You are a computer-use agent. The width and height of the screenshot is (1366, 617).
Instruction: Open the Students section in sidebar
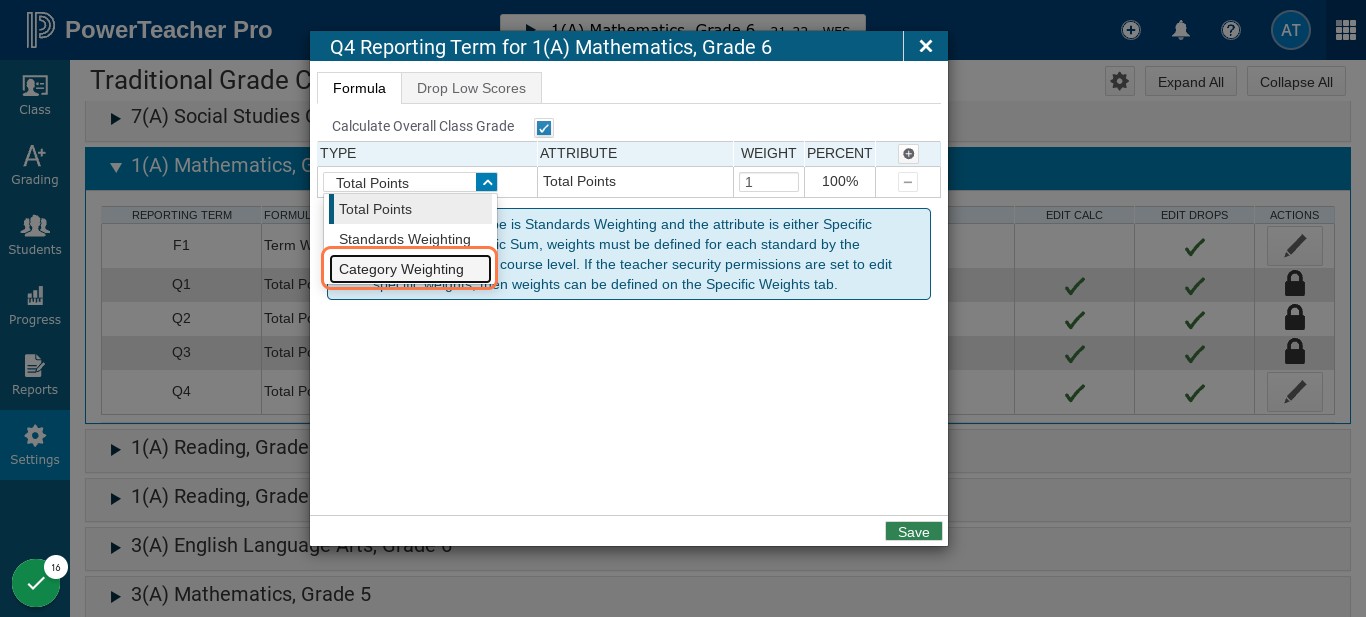(x=35, y=235)
